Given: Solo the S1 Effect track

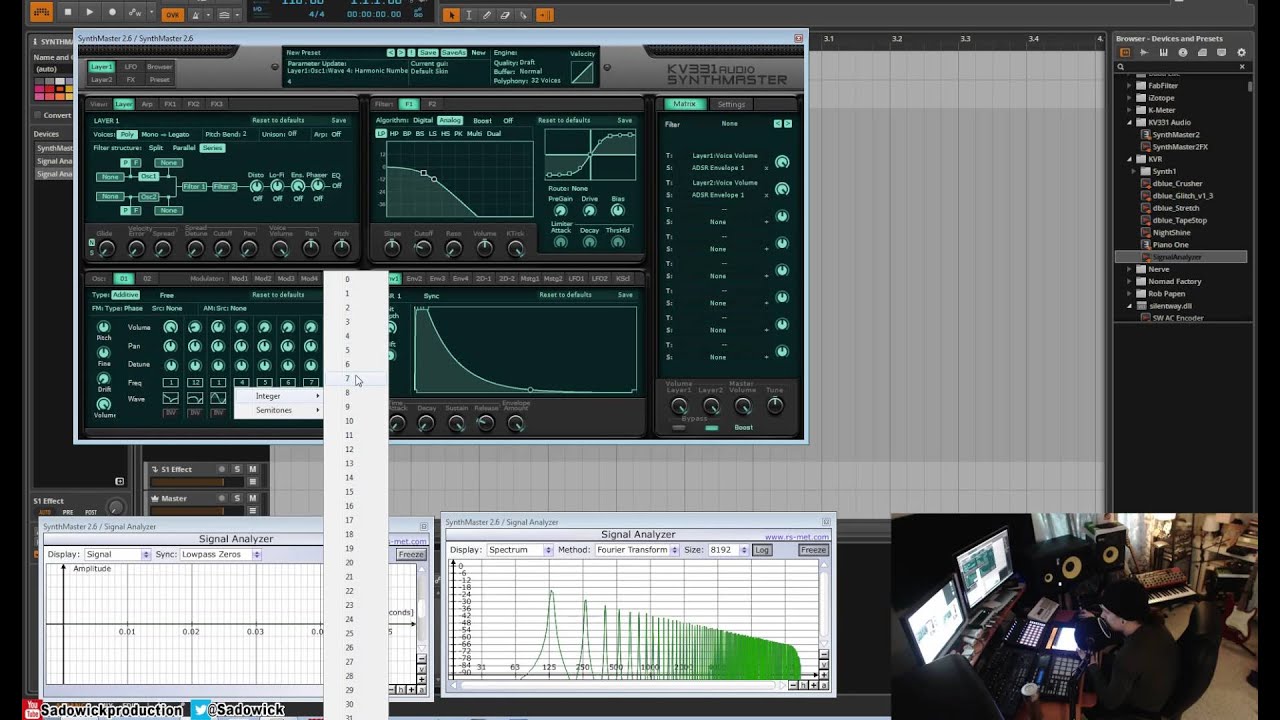Looking at the screenshot, I should [x=237, y=469].
